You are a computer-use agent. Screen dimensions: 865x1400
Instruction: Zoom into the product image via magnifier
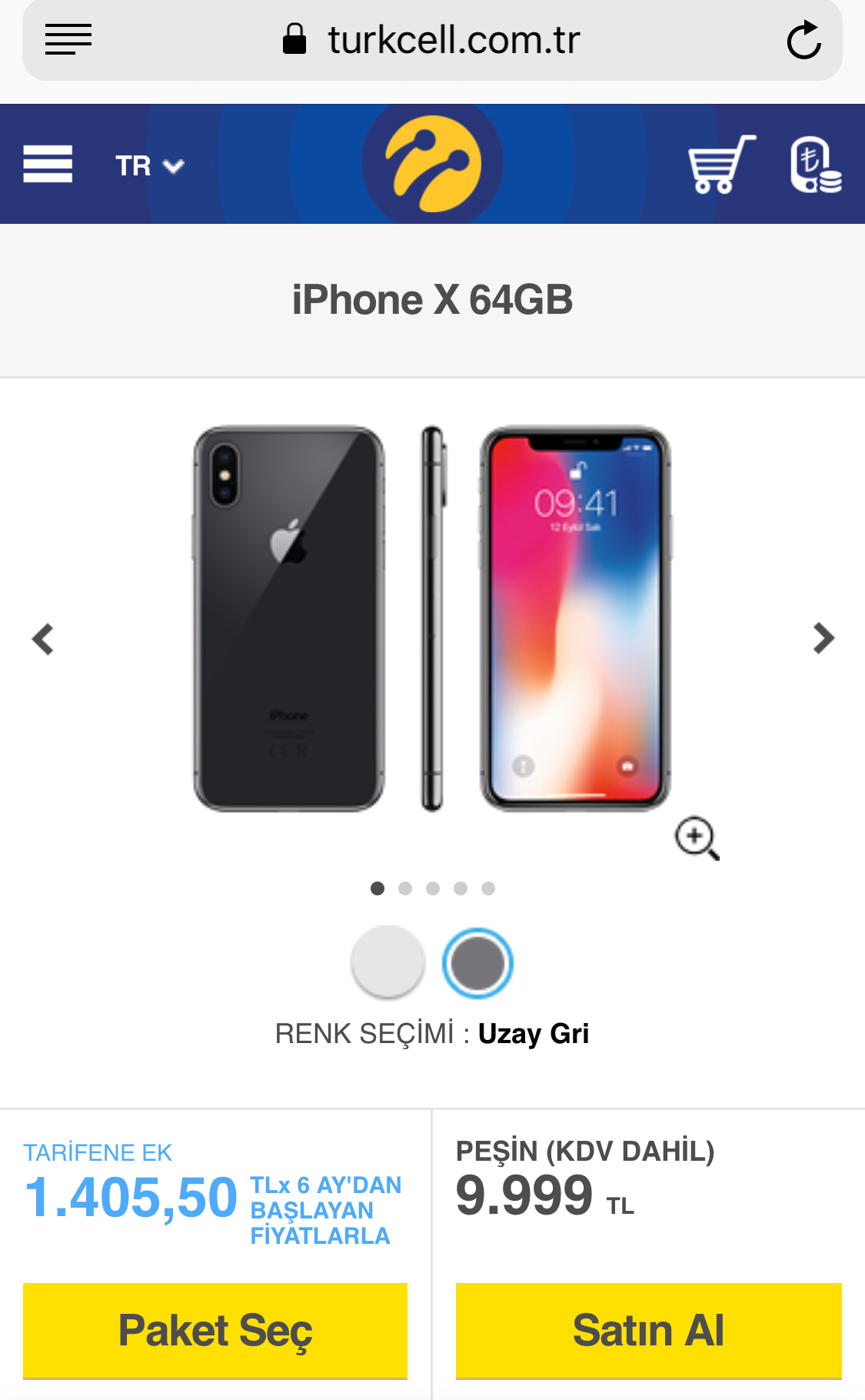(x=697, y=838)
